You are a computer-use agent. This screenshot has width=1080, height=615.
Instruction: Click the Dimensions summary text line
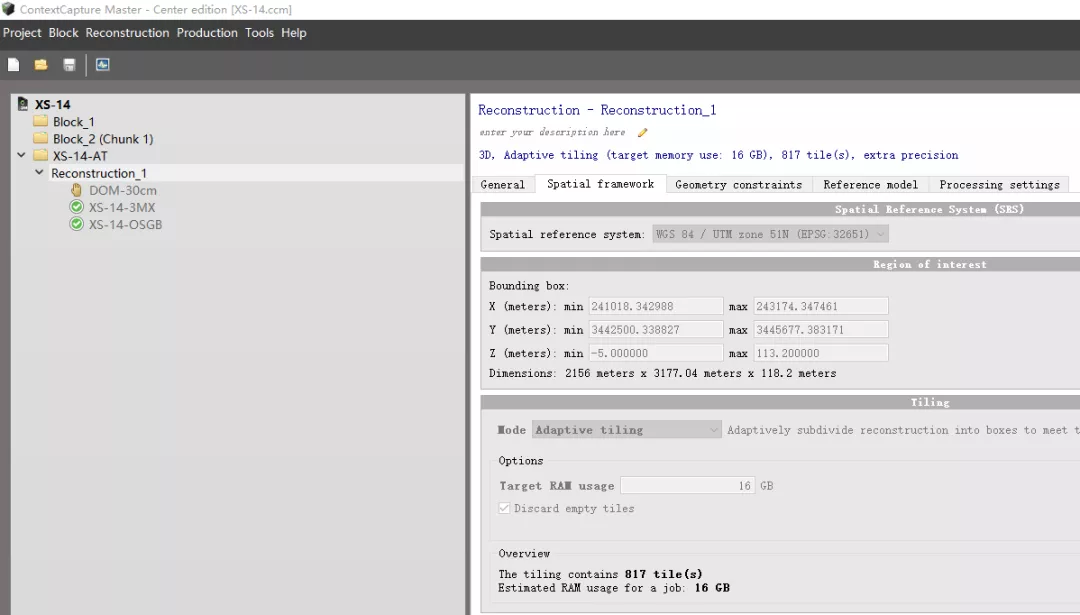click(x=663, y=373)
